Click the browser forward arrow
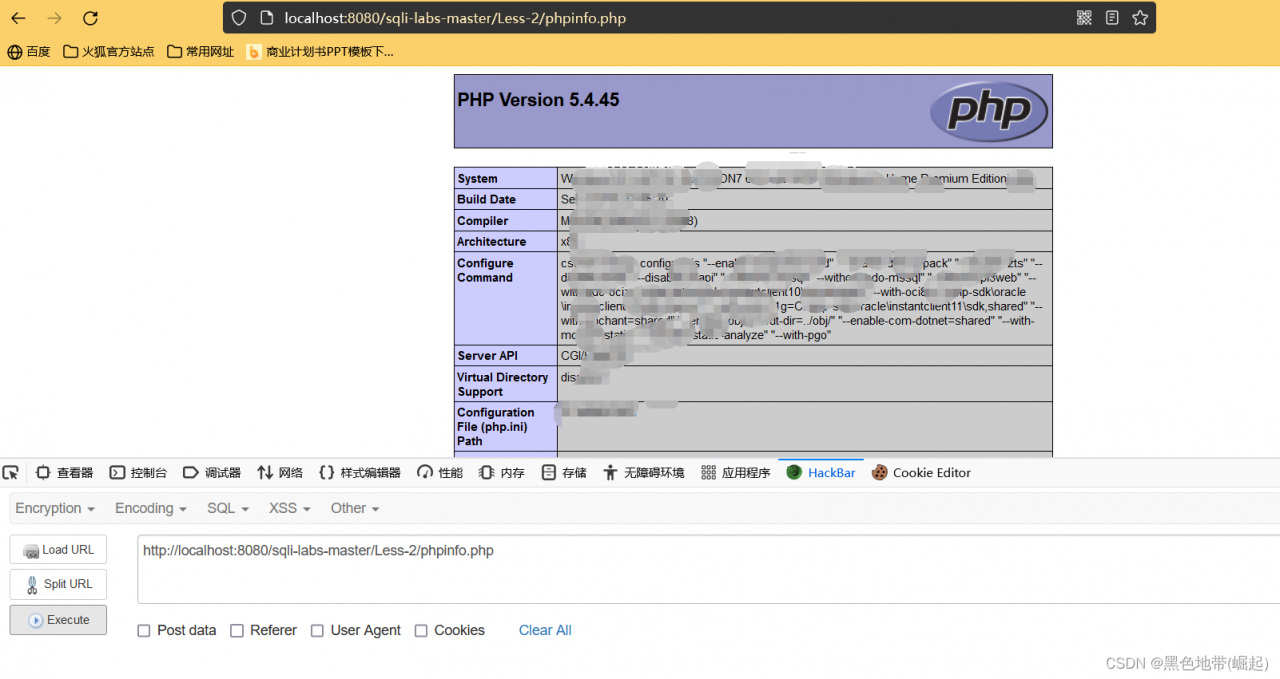 pyautogui.click(x=54, y=18)
